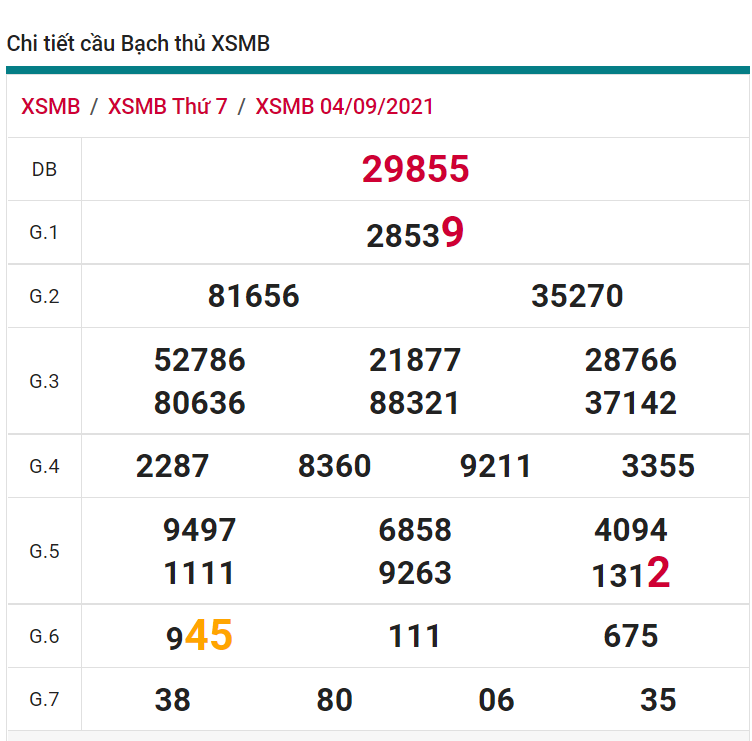
Task: Select G.5 number 1312 with red digit
Action: click(x=630, y=574)
